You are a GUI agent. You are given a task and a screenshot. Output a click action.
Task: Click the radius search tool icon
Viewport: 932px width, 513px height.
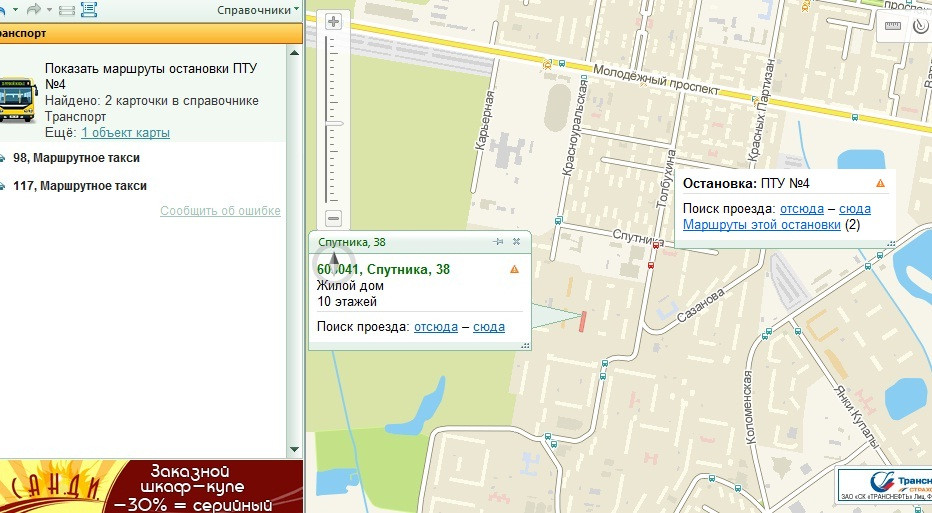click(x=921, y=26)
